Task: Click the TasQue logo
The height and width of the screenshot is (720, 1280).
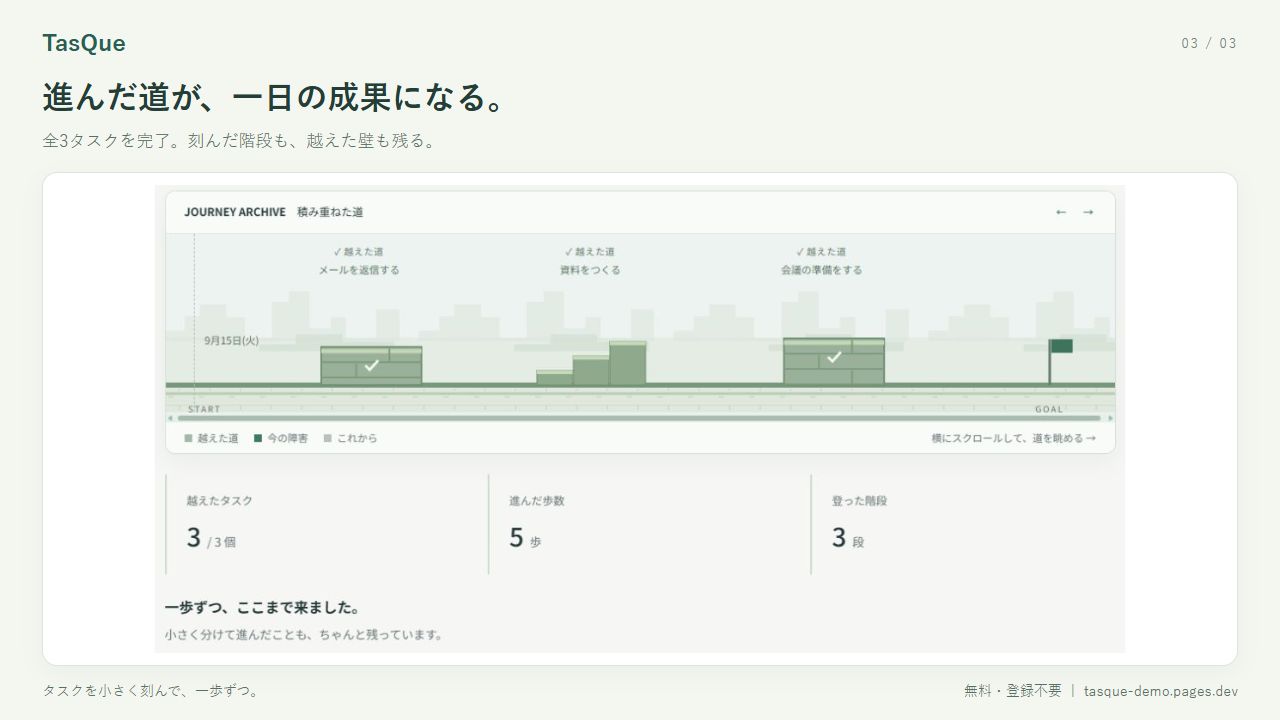Action: pos(84,43)
